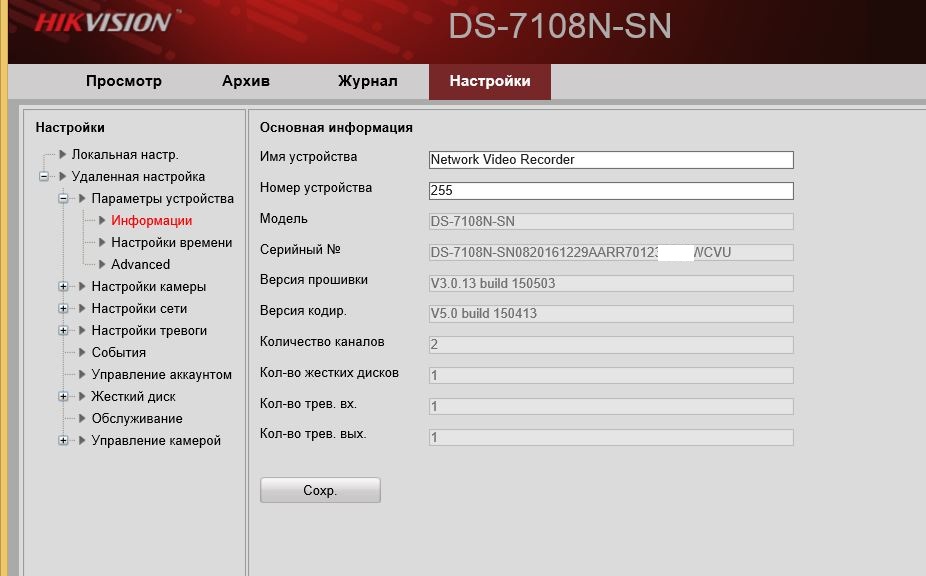Expand the Настройки камеры node
The image size is (926, 576).
[x=63, y=287]
